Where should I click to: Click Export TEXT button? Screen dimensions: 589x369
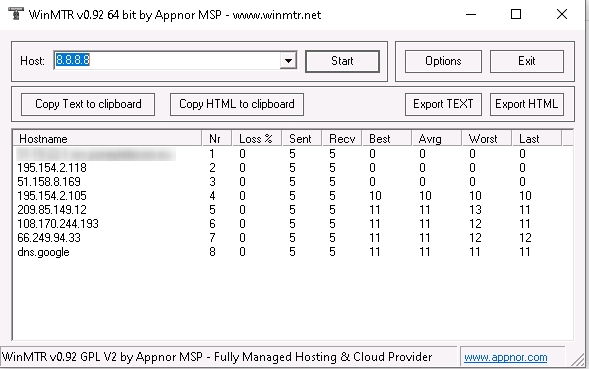pos(443,104)
